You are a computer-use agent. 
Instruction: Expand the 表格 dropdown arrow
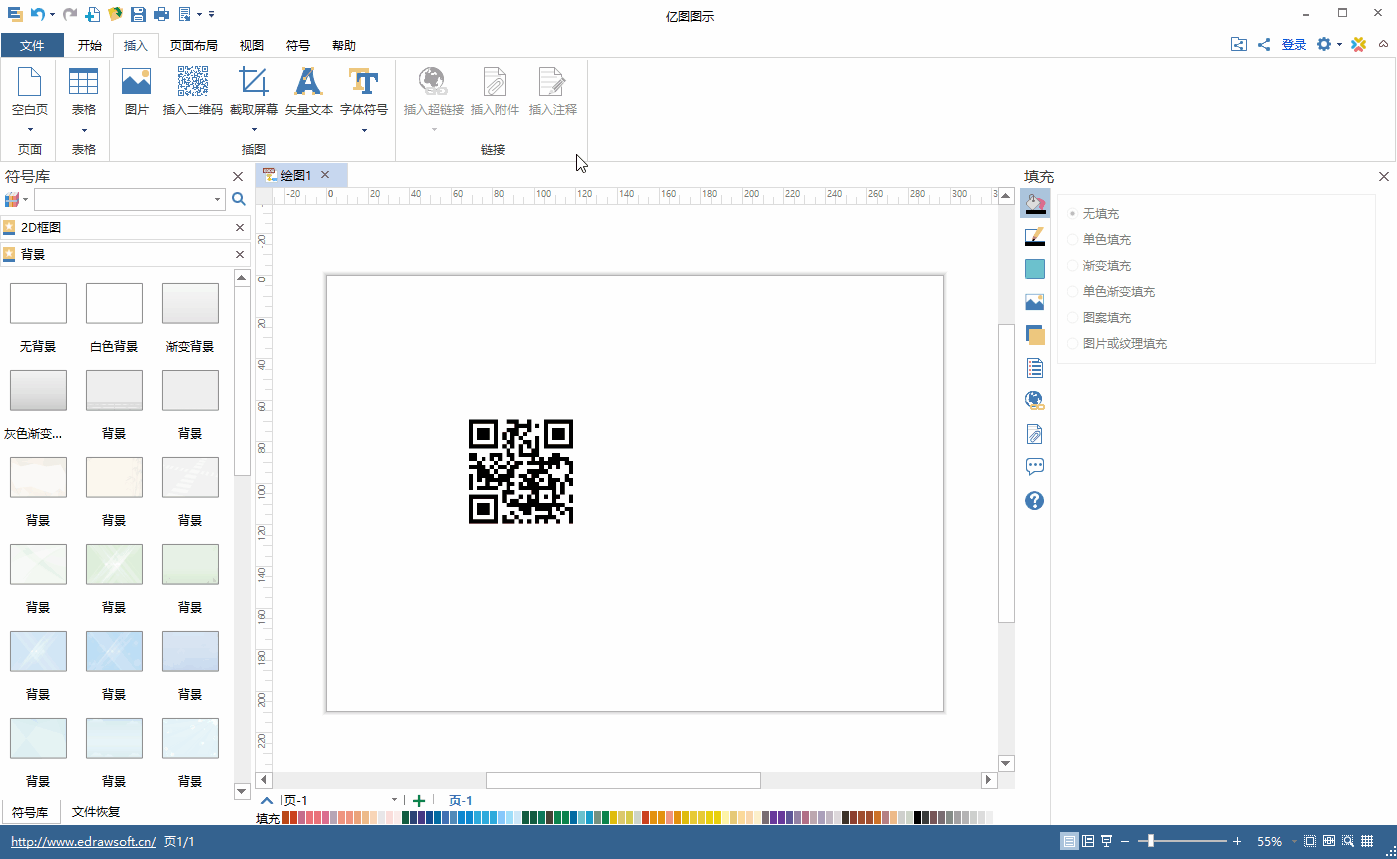(x=84, y=130)
